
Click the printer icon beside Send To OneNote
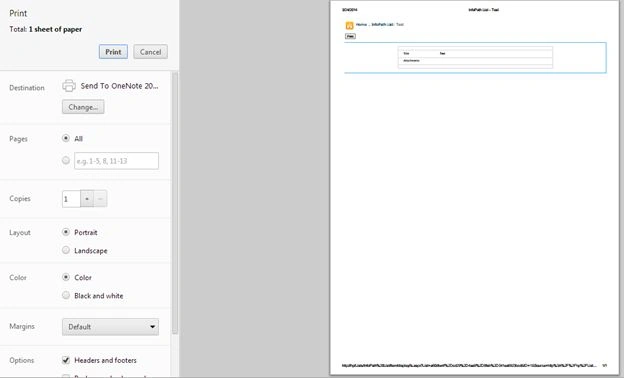pos(69,86)
